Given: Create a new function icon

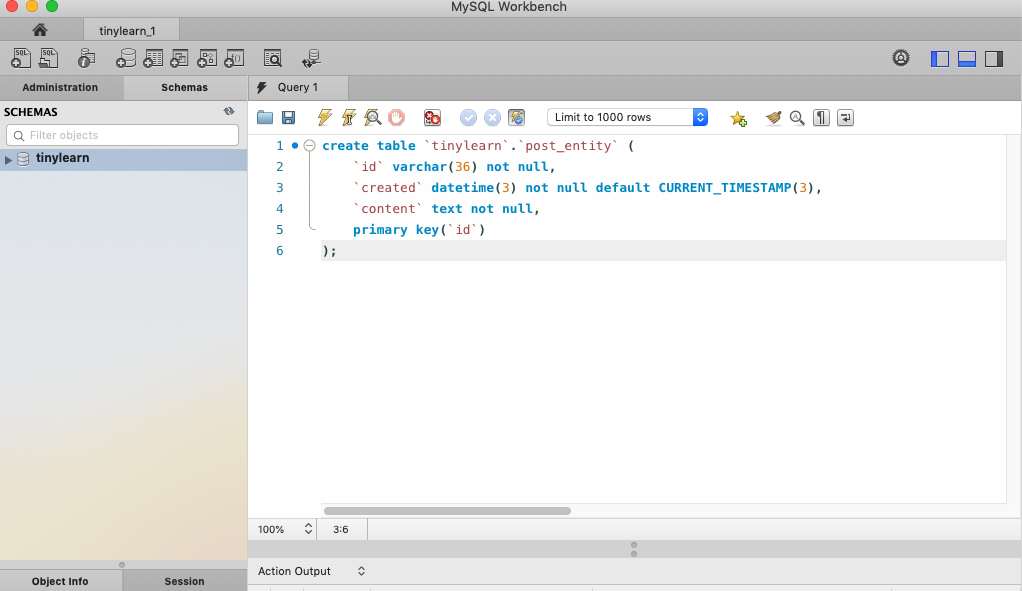Looking at the screenshot, I should click(234, 59).
